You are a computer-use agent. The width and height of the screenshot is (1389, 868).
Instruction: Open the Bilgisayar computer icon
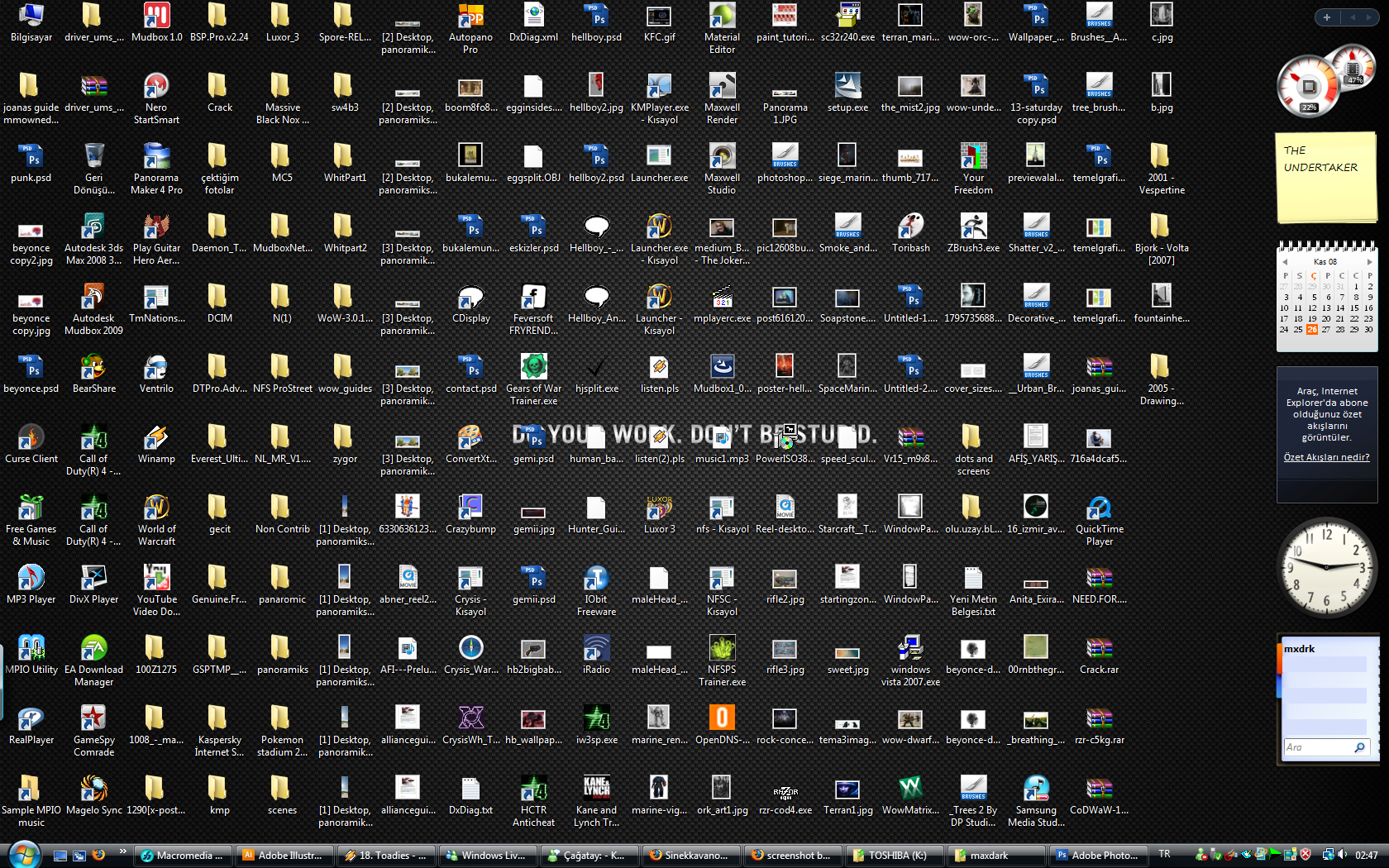coord(31,22)
